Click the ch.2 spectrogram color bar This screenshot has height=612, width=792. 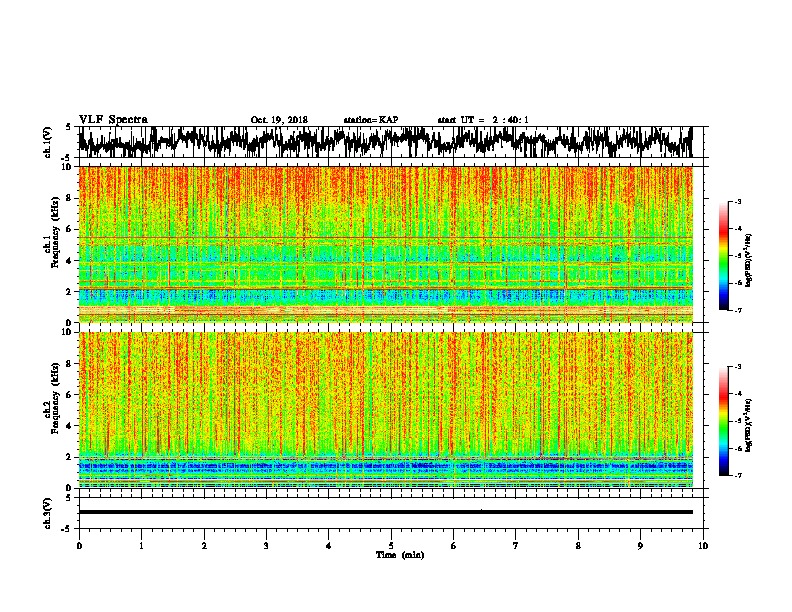point(724,421)
